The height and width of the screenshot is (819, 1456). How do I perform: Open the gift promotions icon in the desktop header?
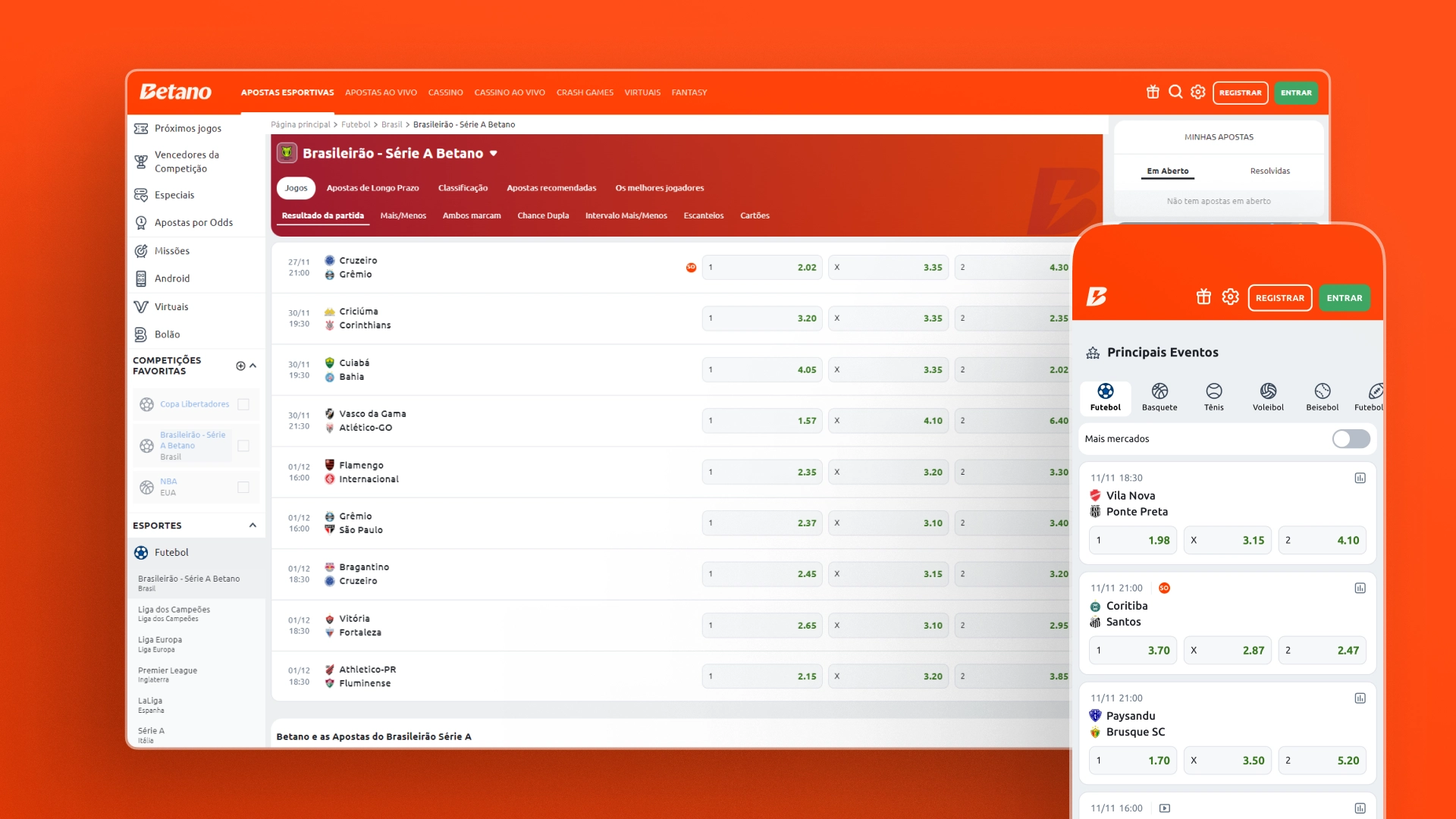point(1153,92)
